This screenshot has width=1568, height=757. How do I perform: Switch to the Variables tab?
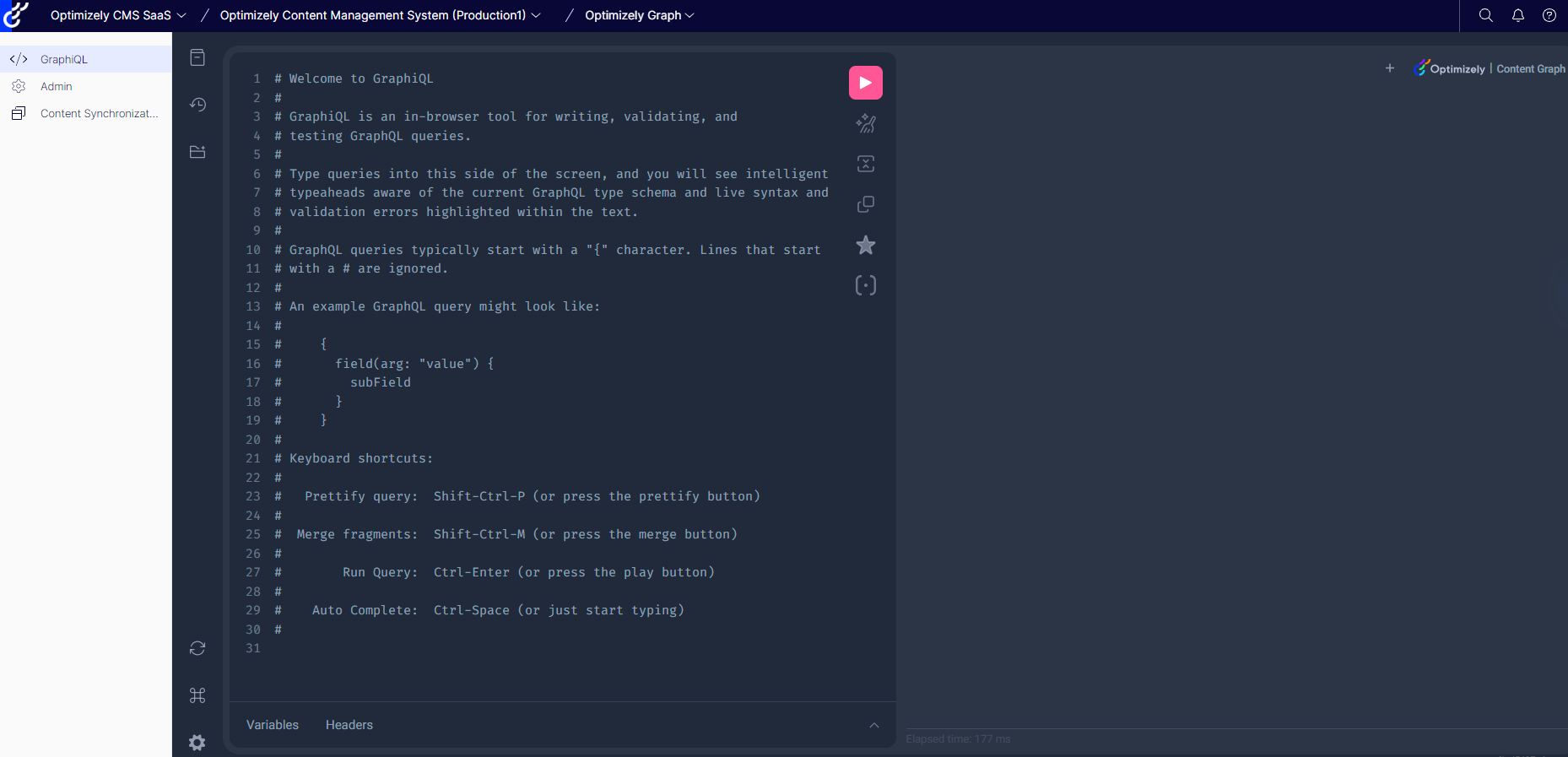272,725
